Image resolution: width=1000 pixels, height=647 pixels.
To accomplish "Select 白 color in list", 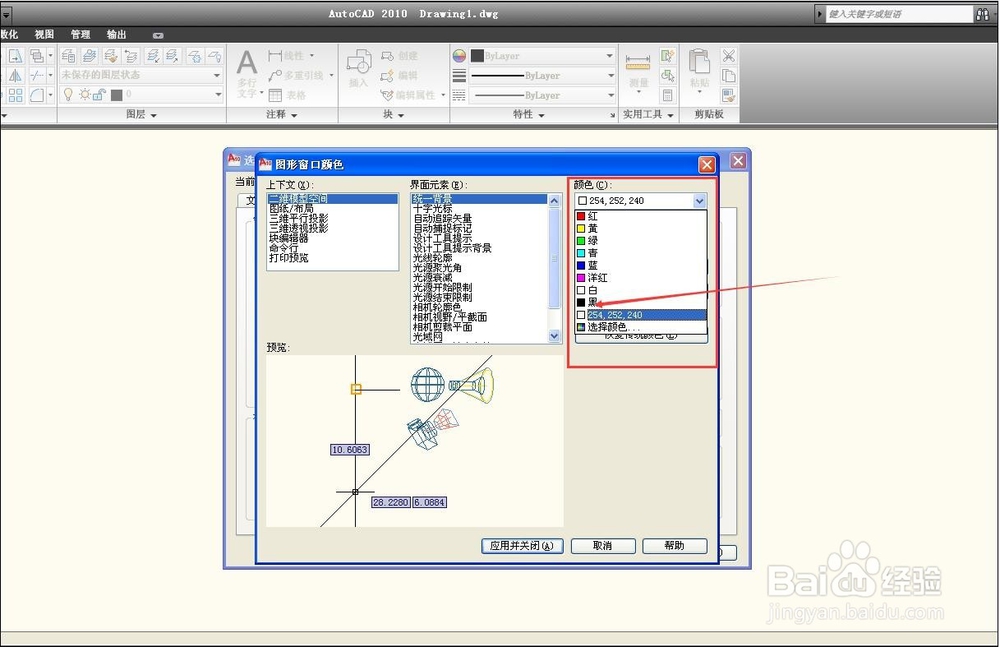I will pyautogui.click(x=641, y=290).
